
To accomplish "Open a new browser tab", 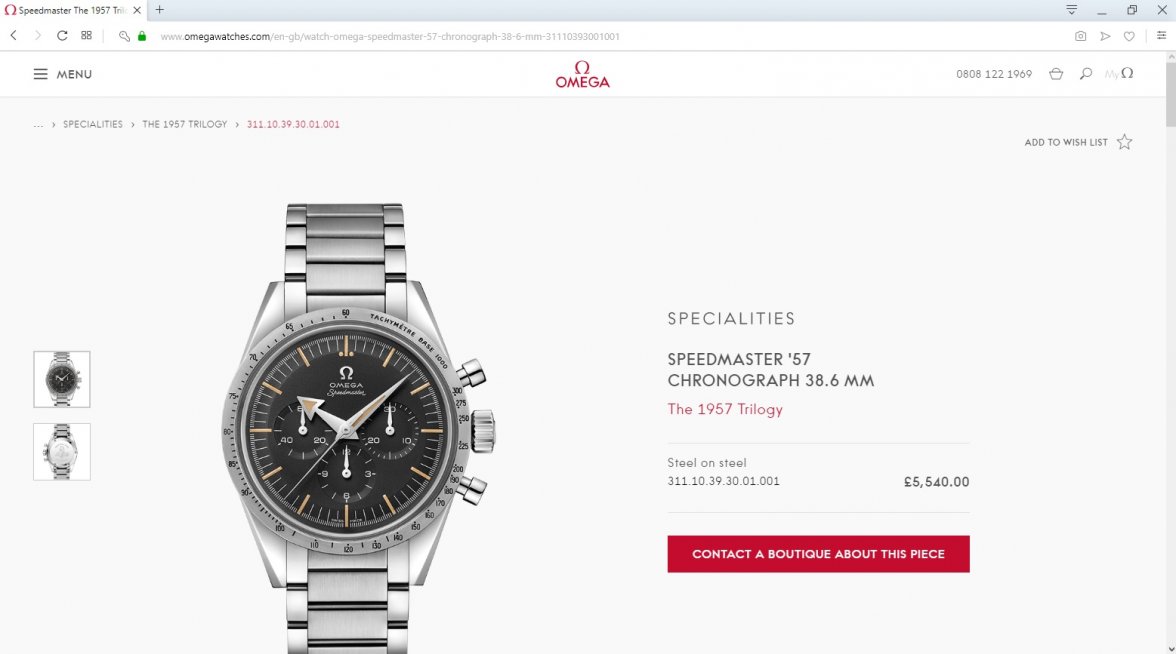I will point(160,10).
